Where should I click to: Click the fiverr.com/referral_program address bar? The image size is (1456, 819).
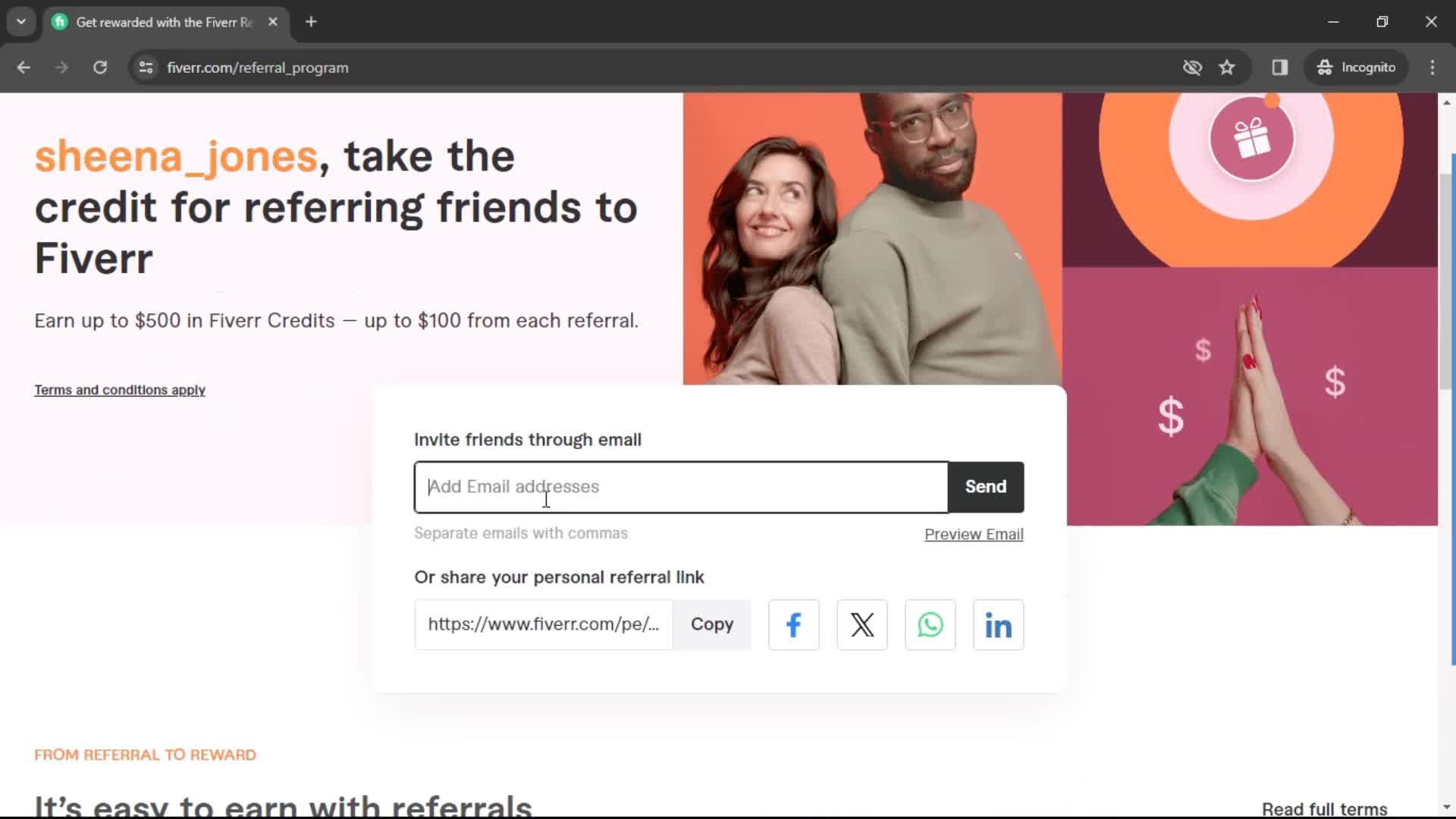[x=257, y=67]
